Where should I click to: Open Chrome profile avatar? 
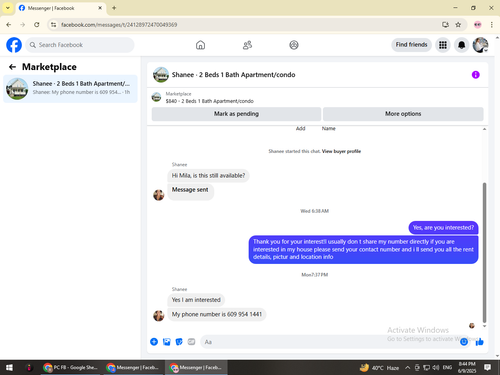click(478, 25)
